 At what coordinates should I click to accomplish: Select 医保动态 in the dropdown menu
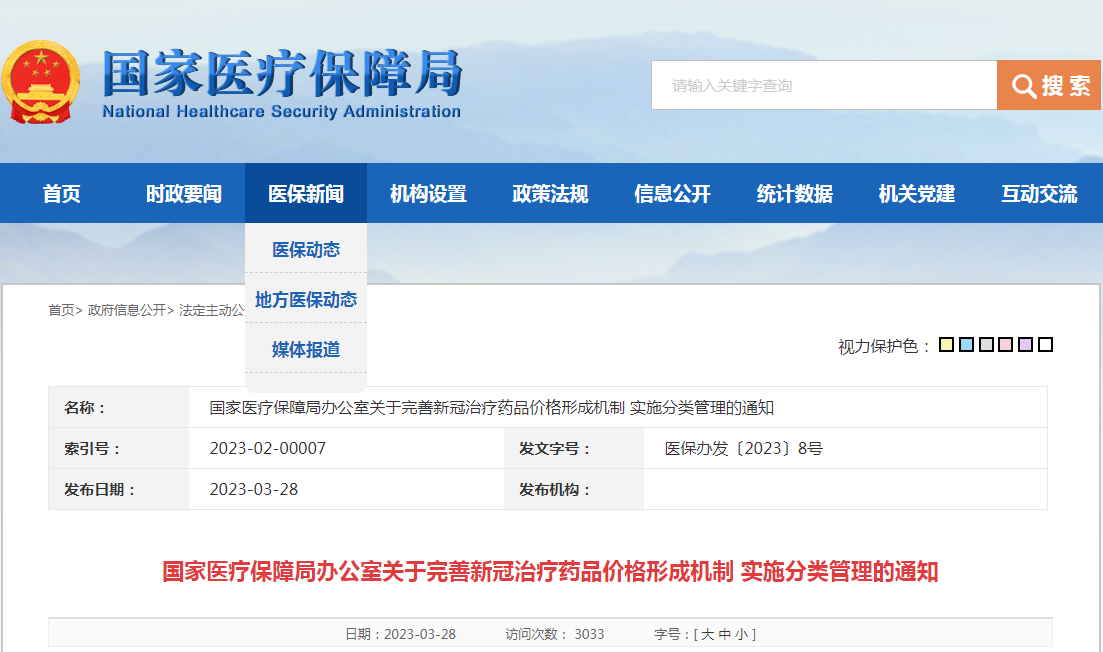pyautogui.click(x=306, y=250)
